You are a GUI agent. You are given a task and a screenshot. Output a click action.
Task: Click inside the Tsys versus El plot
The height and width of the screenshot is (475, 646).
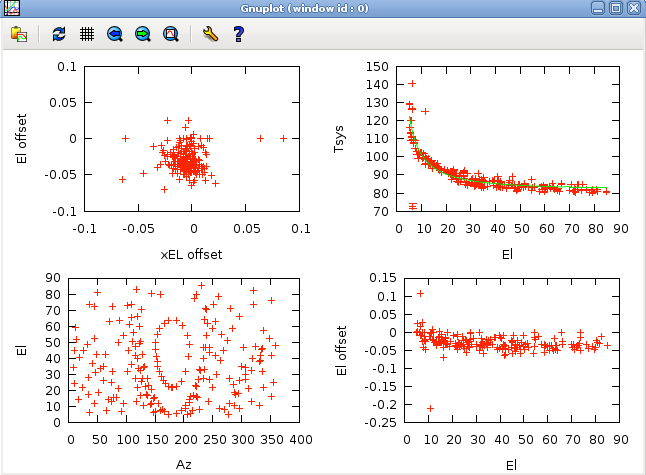pos(512,138)
